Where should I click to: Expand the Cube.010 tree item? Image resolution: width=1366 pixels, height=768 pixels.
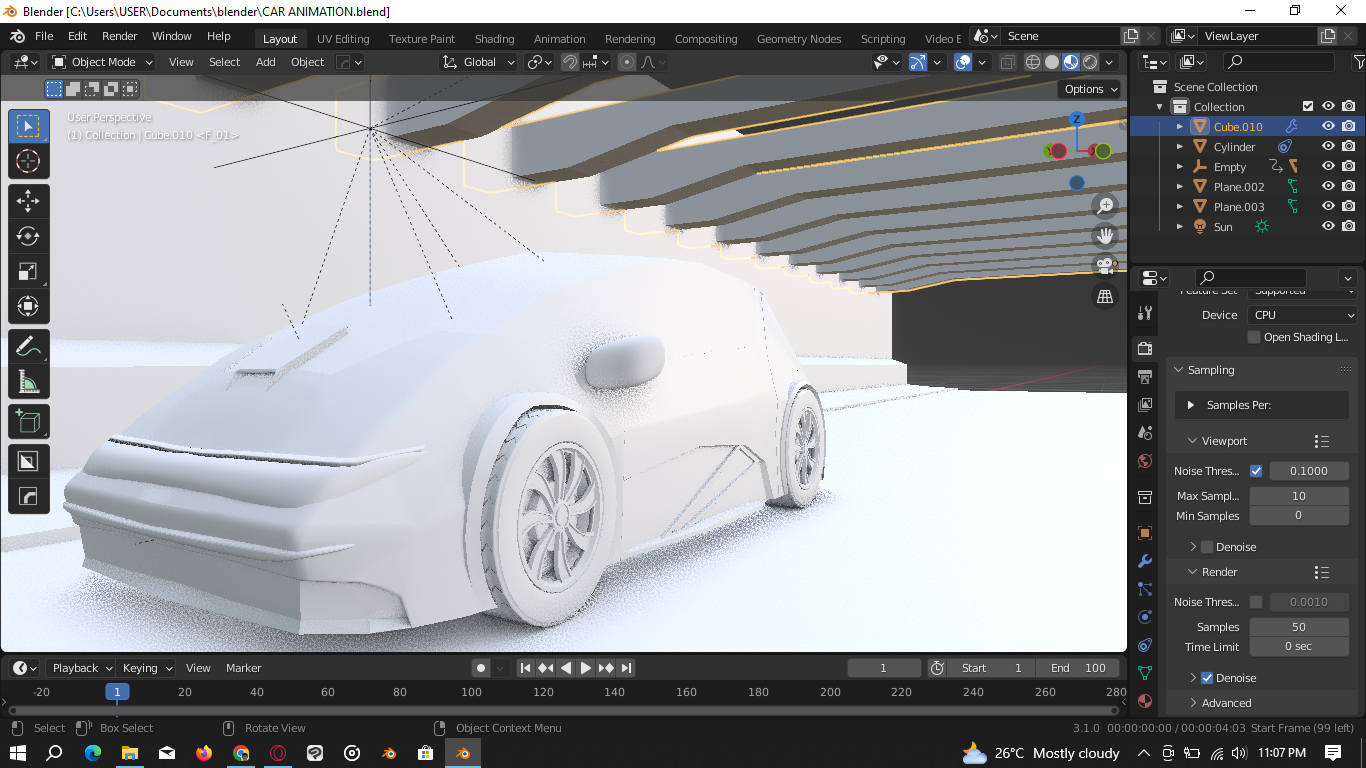tap(1180, 127)
